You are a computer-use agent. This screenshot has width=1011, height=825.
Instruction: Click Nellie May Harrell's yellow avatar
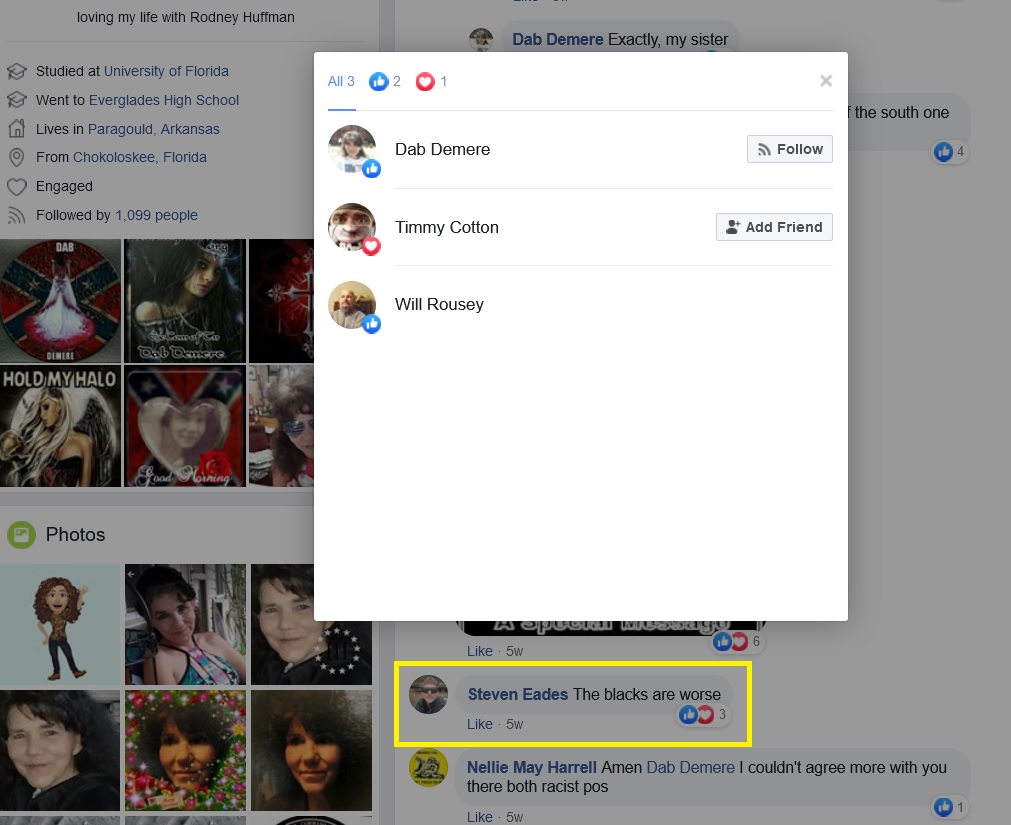pyautogui.click(x=428, y=768)
